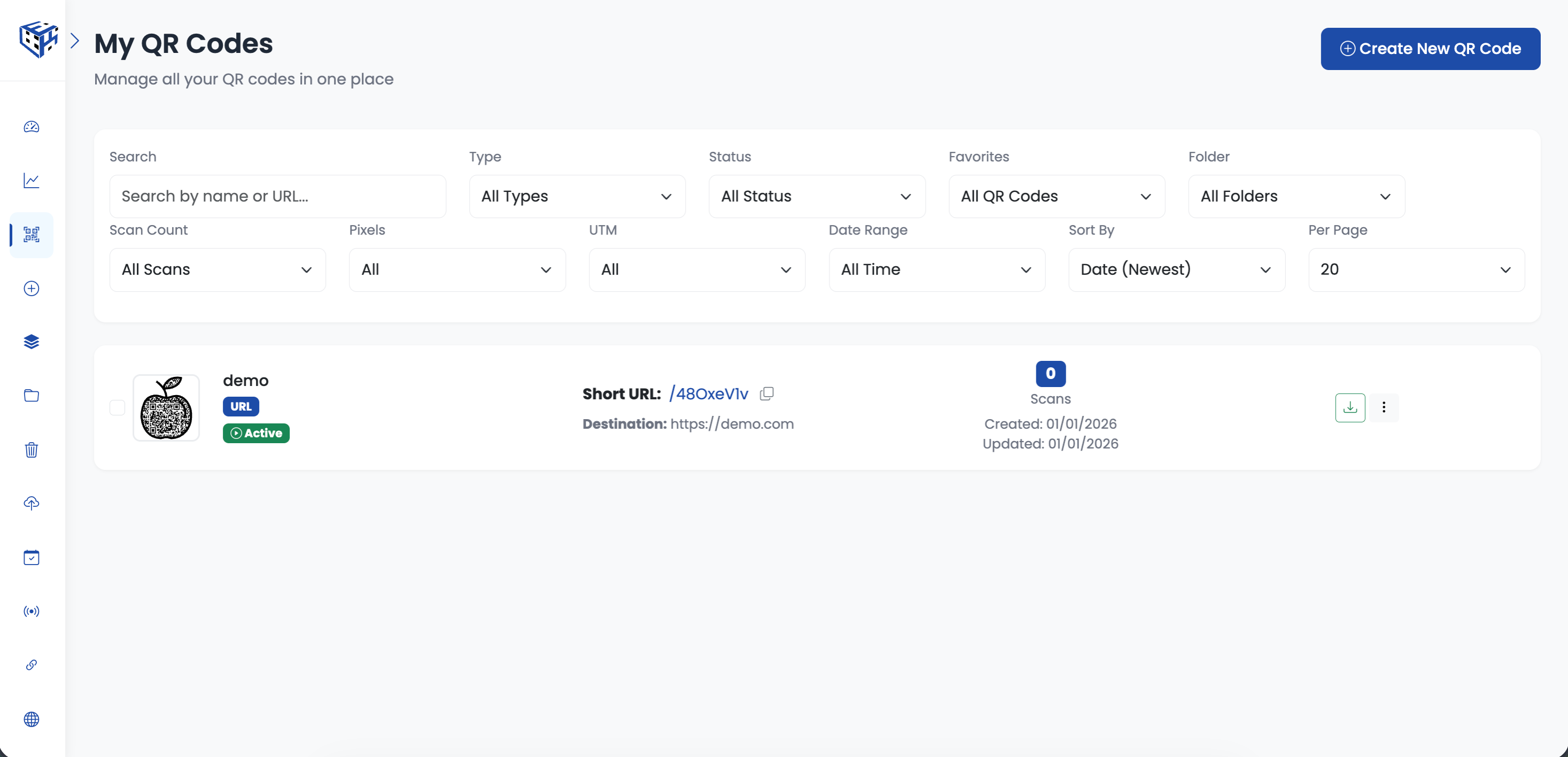This screenshot has width=1568, height=757.
Task: Open the /48OxeV1v short URL link
Action: point(709,394)
